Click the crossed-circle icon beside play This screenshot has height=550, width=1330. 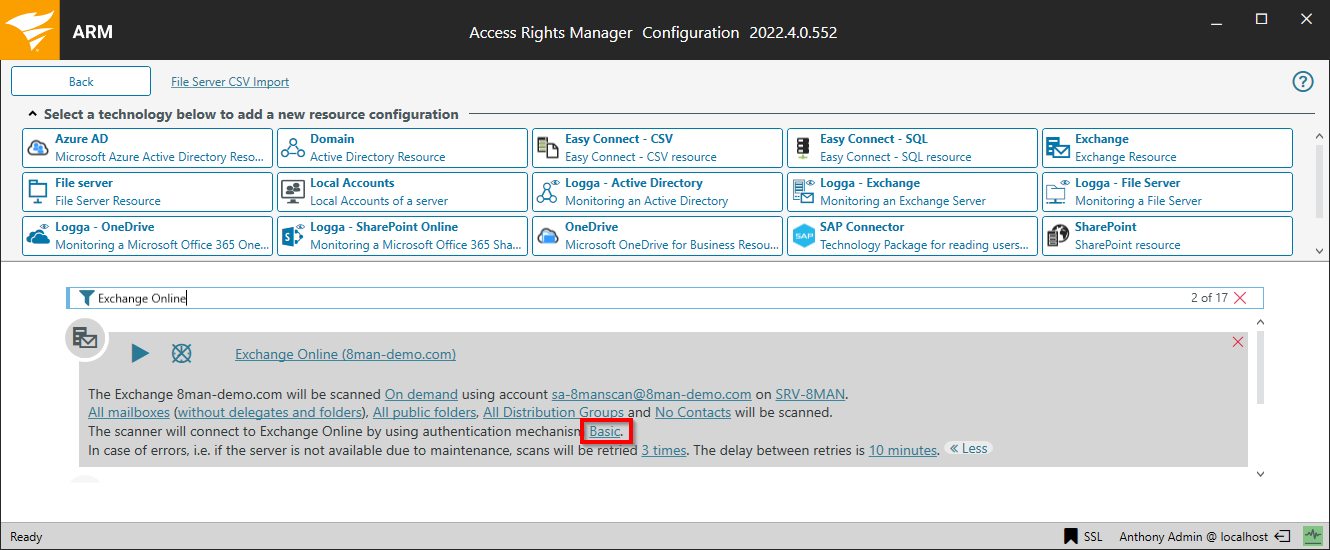pos(181,353)
